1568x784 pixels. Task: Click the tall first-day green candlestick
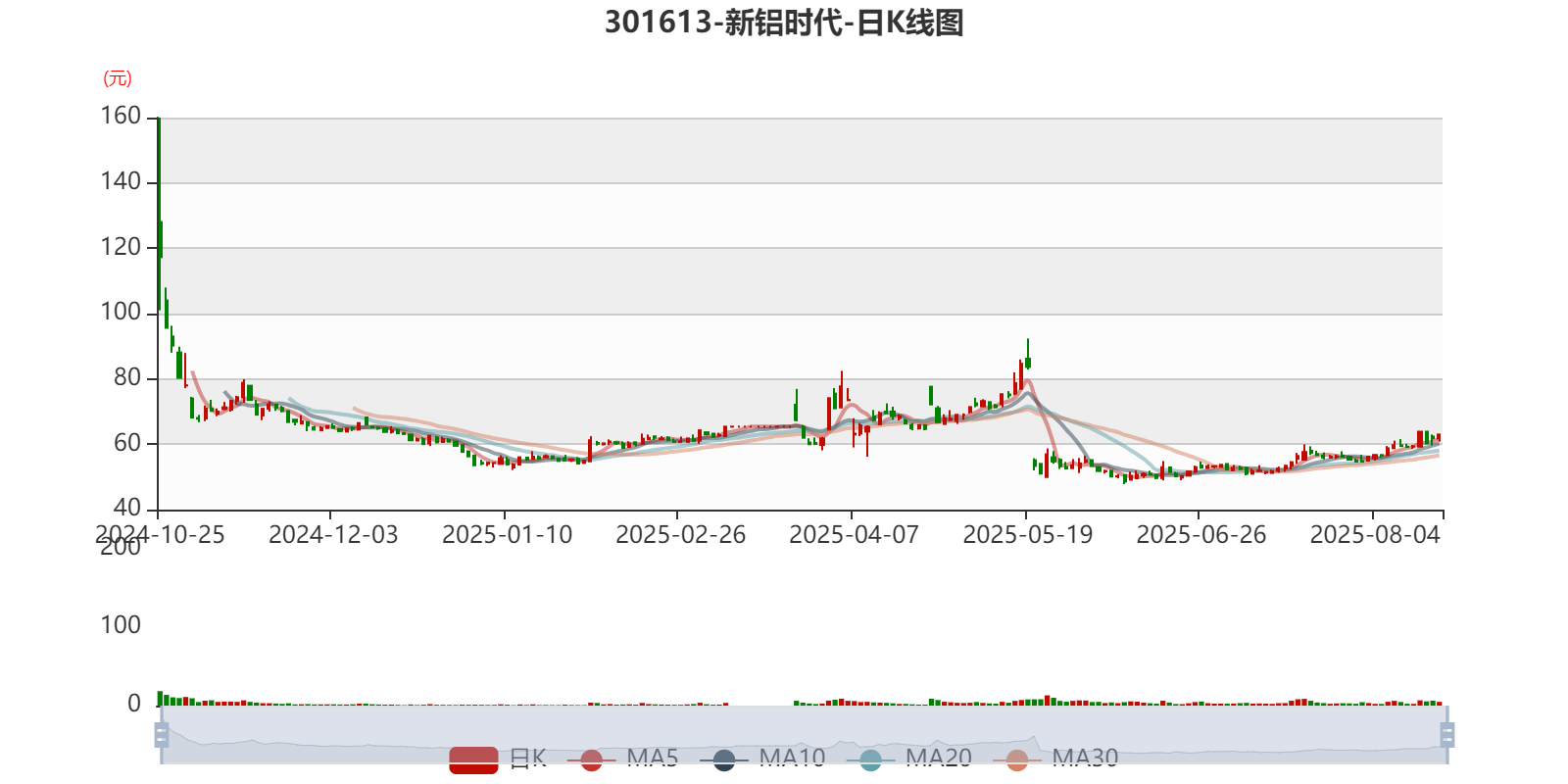point(160,214)
